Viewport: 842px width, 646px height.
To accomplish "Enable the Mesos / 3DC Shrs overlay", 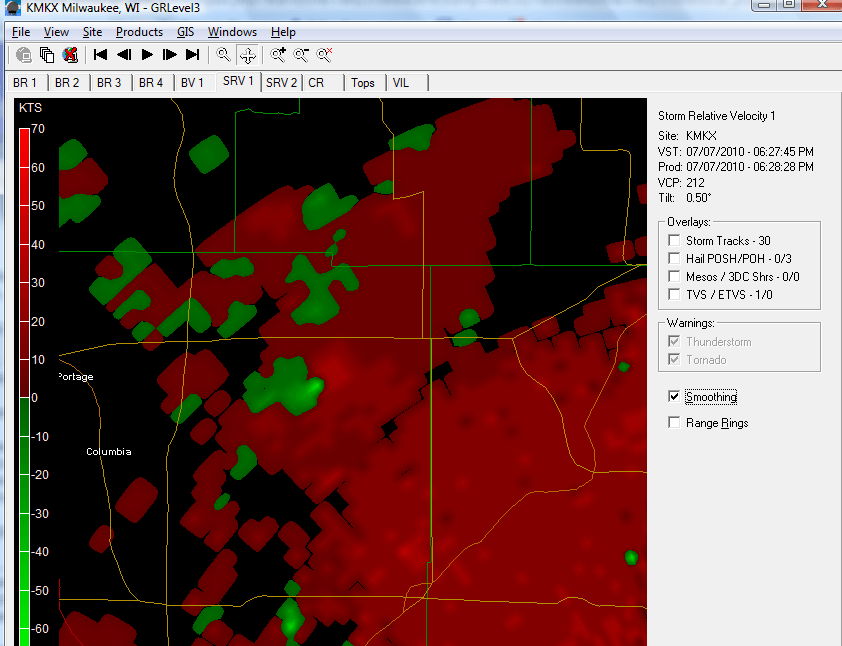I will [674, 277].
